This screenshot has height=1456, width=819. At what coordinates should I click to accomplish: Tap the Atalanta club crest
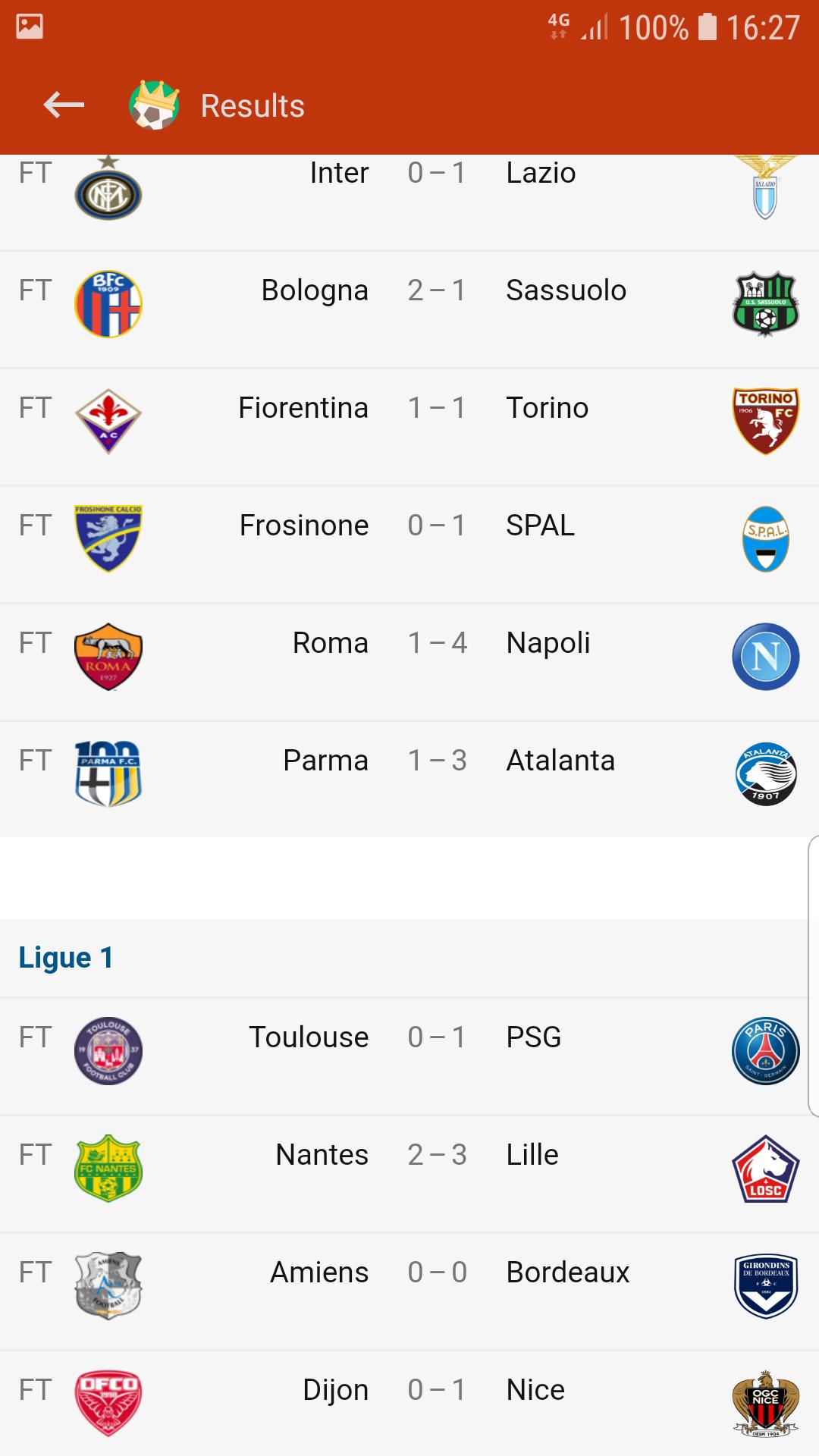(765, 774)
